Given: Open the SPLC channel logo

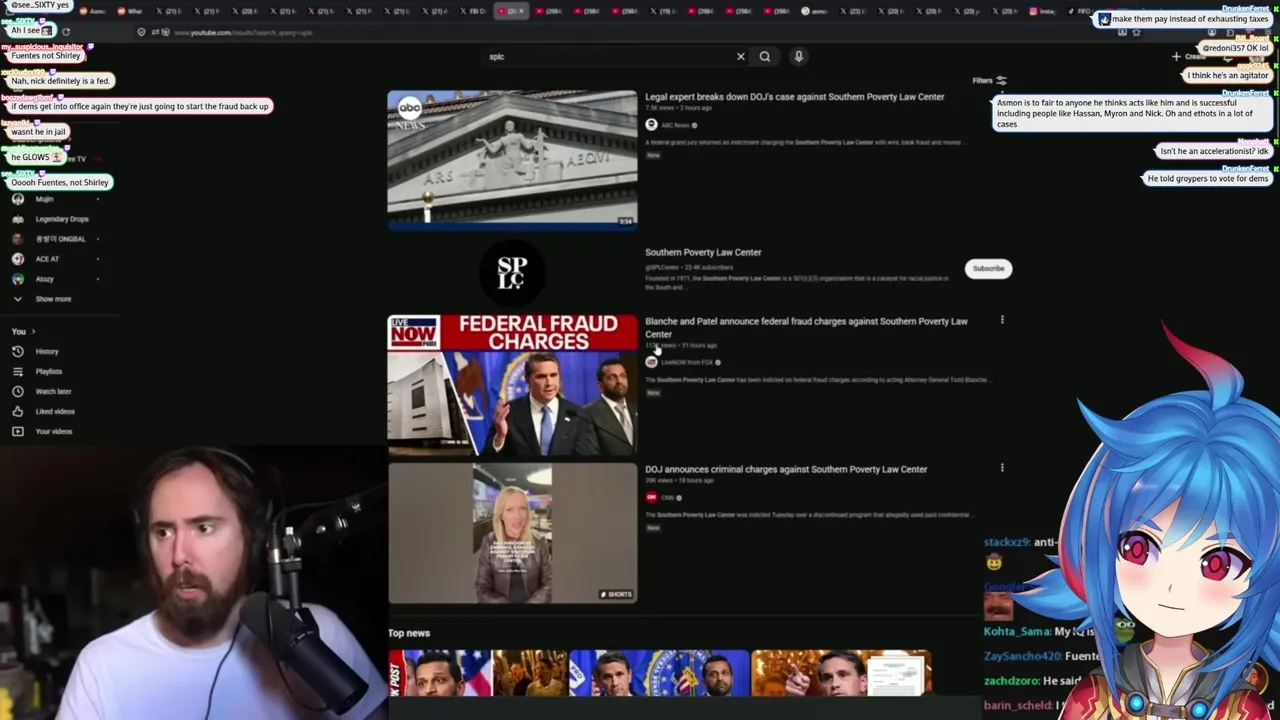Looking at the screenshot, I should pos(512,271).
